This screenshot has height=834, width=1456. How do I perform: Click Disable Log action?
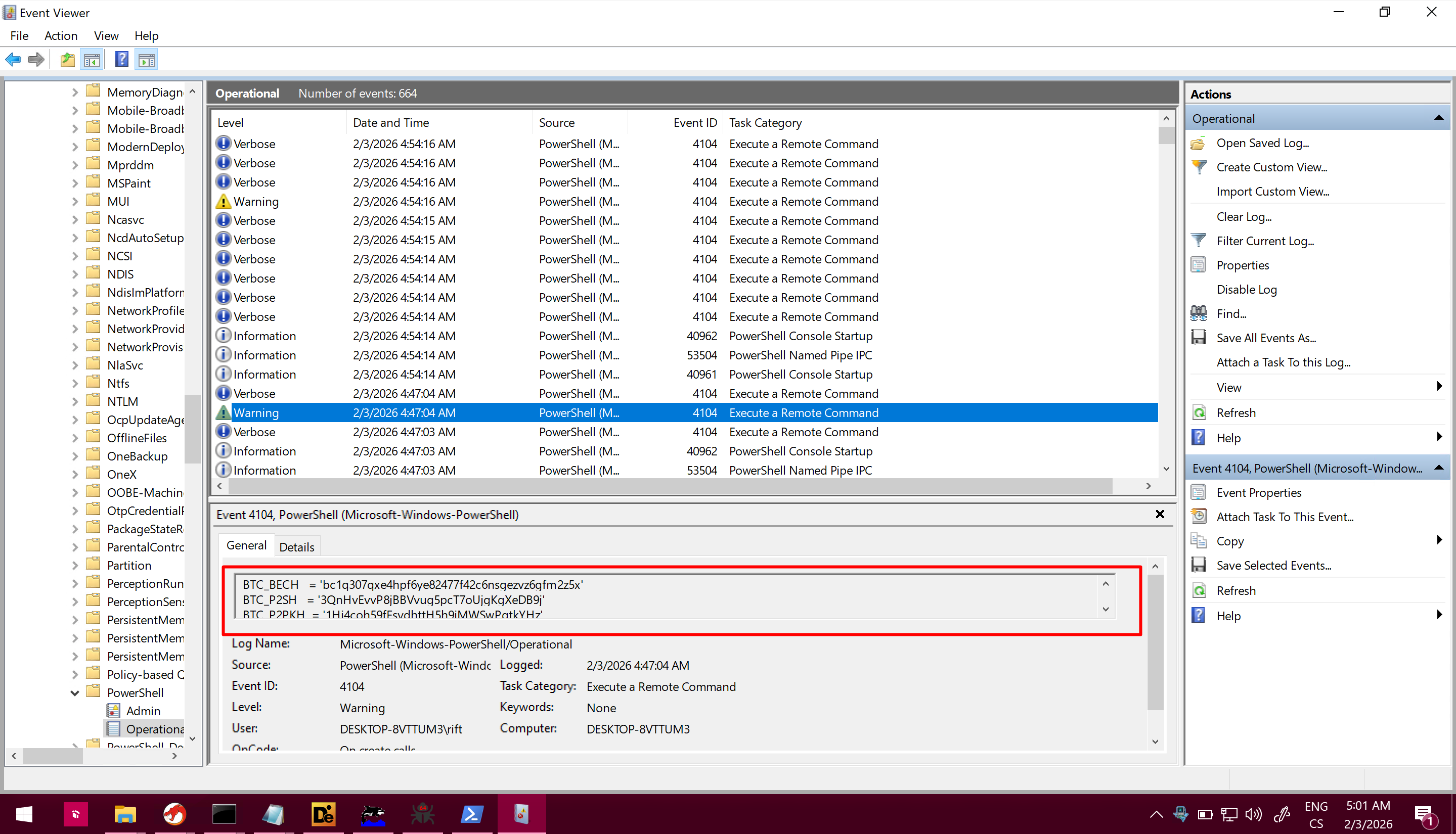(1246, 289)
